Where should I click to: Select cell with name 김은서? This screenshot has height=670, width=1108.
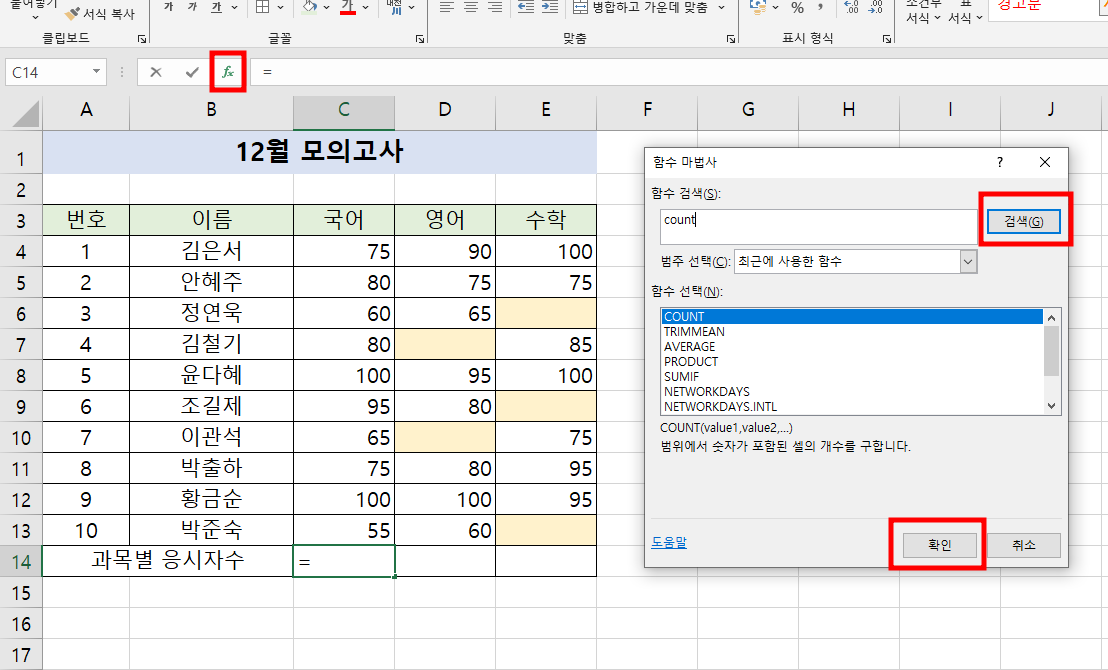click(x=211, y=251)
